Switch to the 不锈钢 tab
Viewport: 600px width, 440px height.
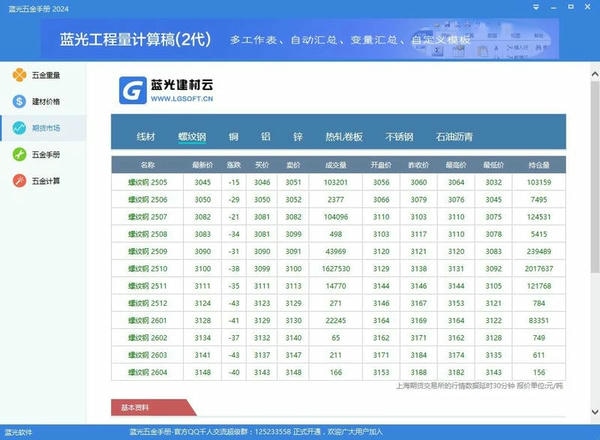399,137
